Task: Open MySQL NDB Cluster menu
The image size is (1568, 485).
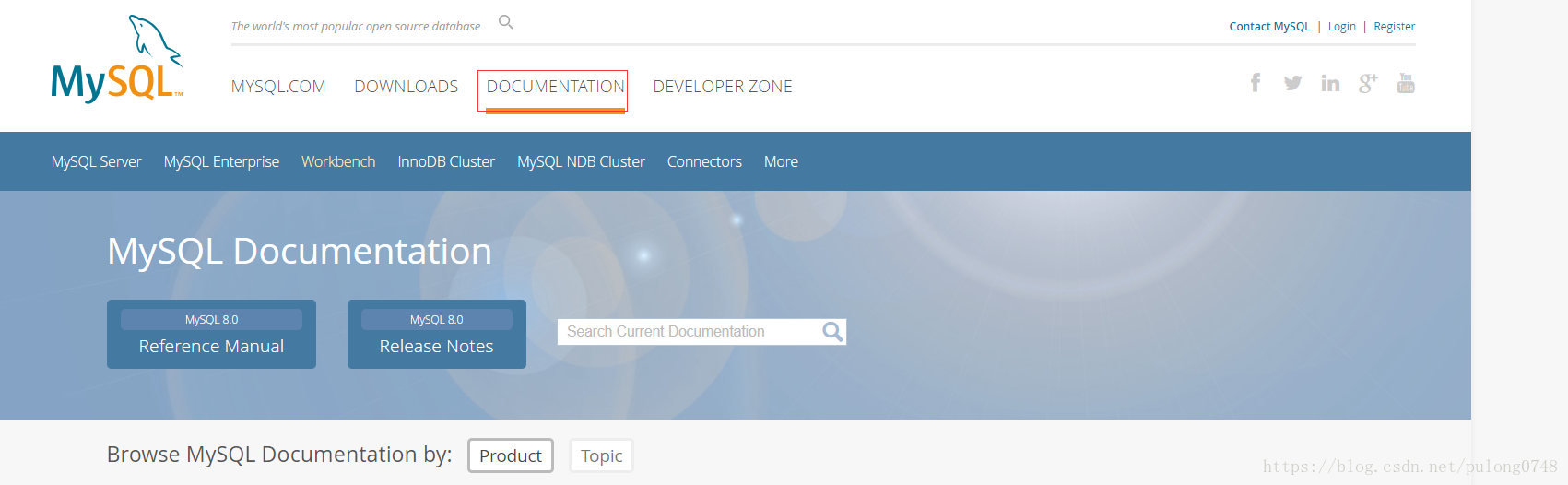Action: tap(581, 161)
